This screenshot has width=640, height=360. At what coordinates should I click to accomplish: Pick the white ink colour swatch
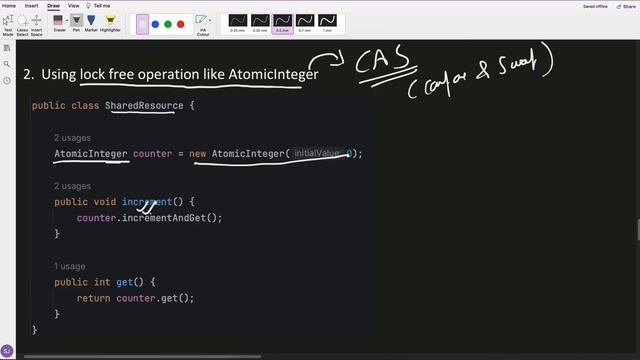(x=142, y=24)
